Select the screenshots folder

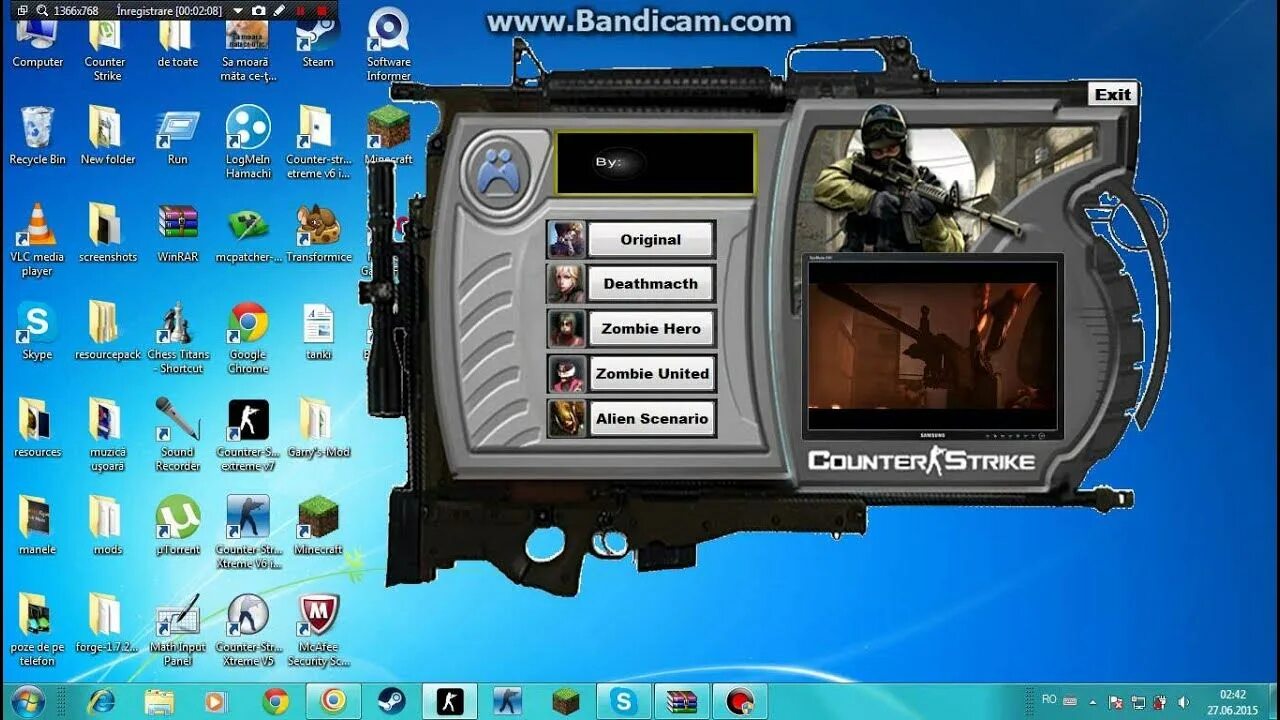tap(107, 234)
